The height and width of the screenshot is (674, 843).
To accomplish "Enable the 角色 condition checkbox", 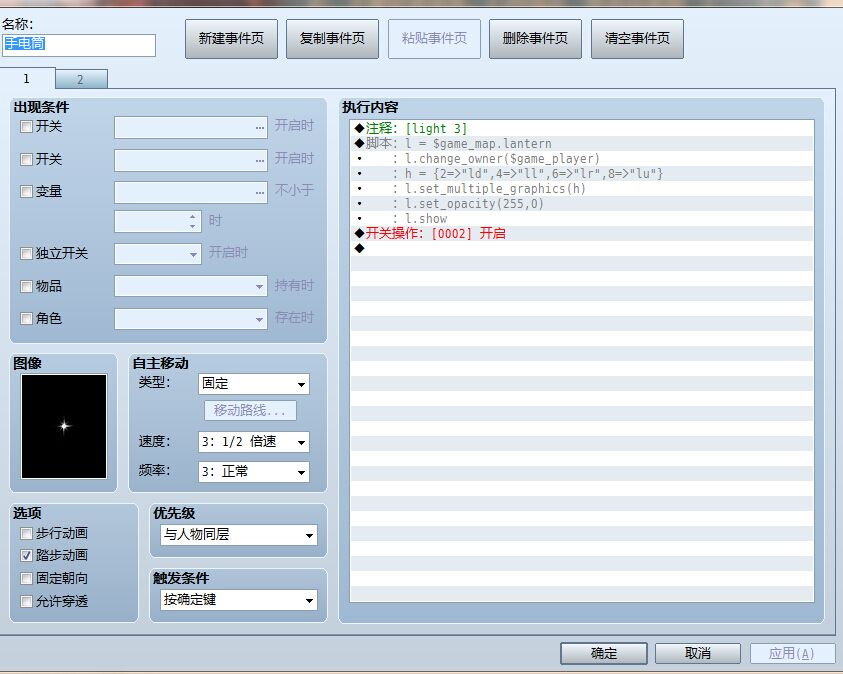I will (26, 319).
